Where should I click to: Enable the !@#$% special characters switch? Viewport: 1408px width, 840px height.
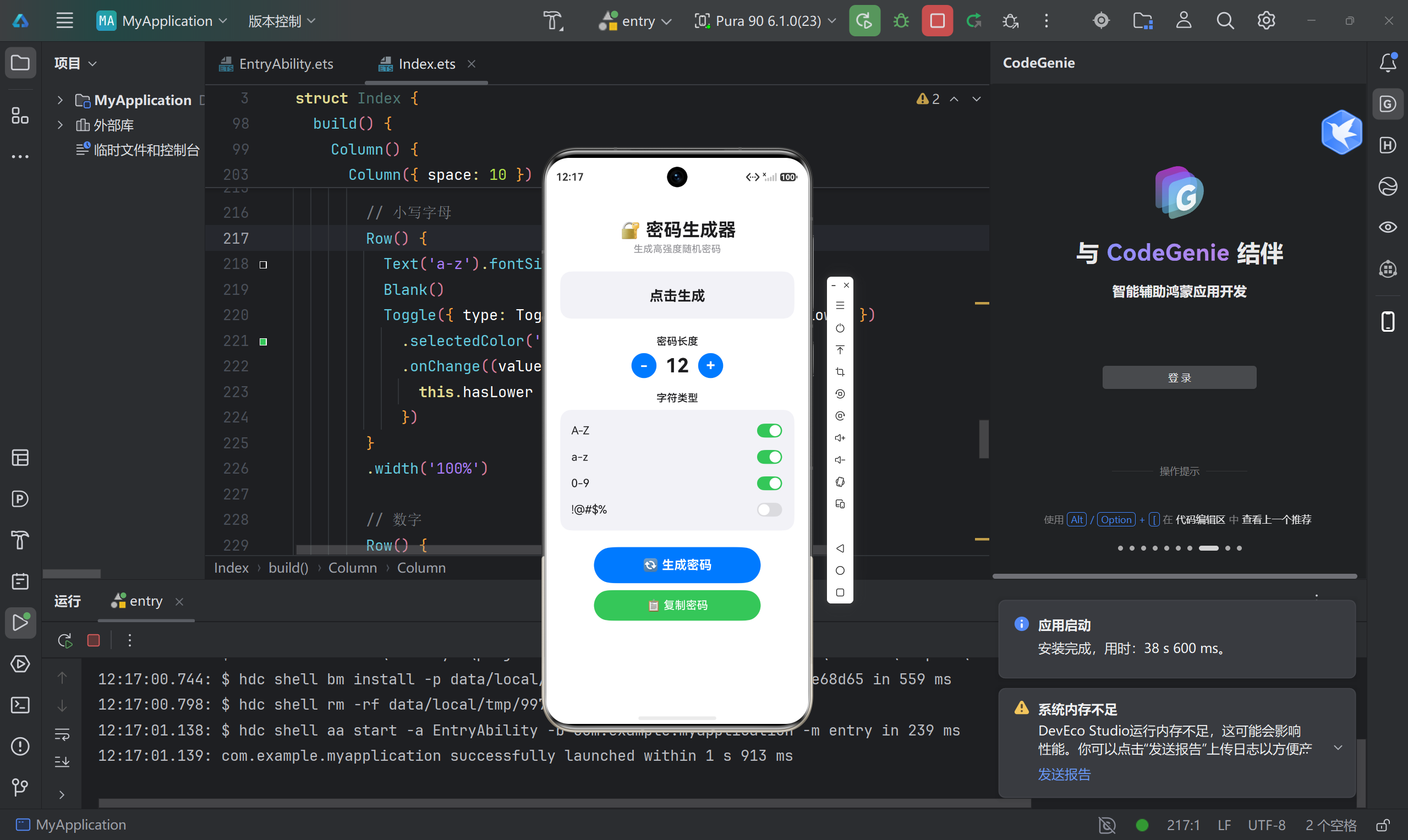pyautogui.click(x=769, y=509)
